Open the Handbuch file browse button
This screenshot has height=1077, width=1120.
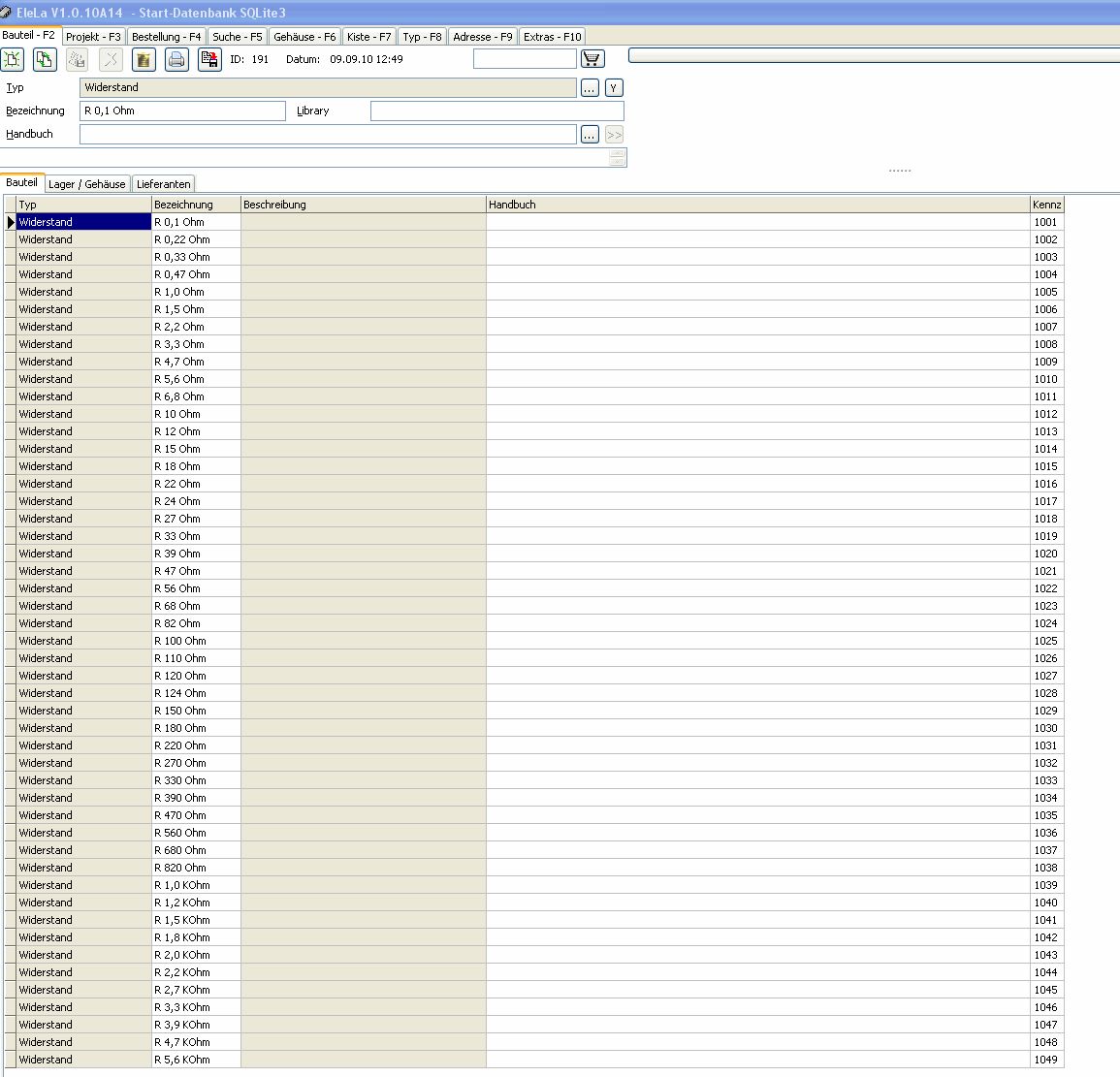[590, 135]
